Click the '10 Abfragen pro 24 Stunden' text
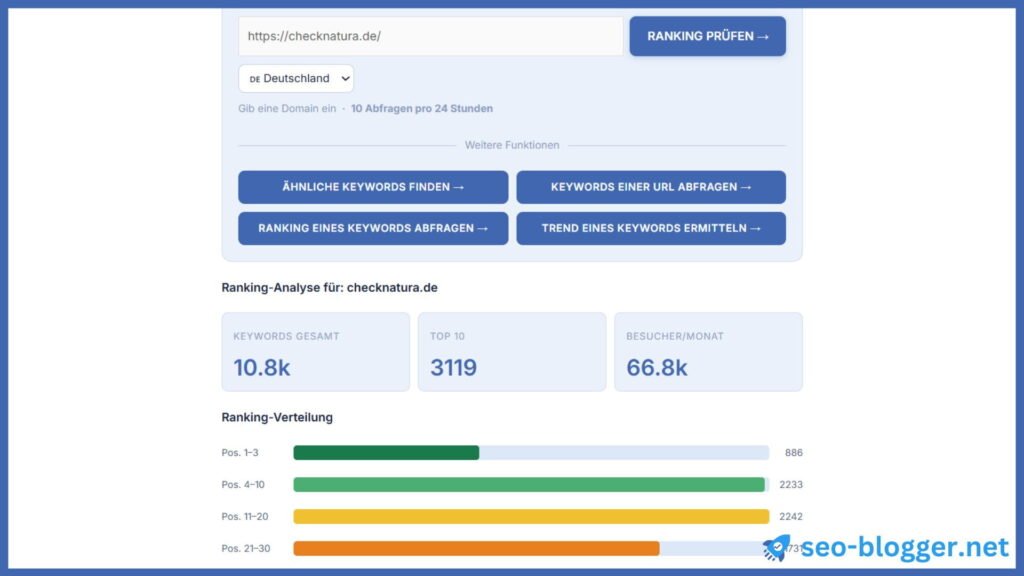 pyautogui.click(x=422, y=108)
